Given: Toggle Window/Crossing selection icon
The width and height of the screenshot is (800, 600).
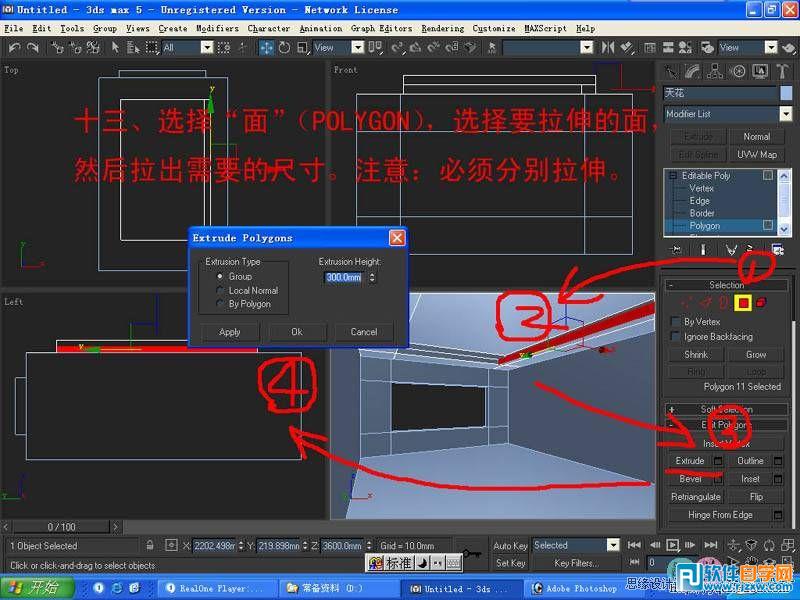Looking at the screenshot, I should click(x=224, y=48).
